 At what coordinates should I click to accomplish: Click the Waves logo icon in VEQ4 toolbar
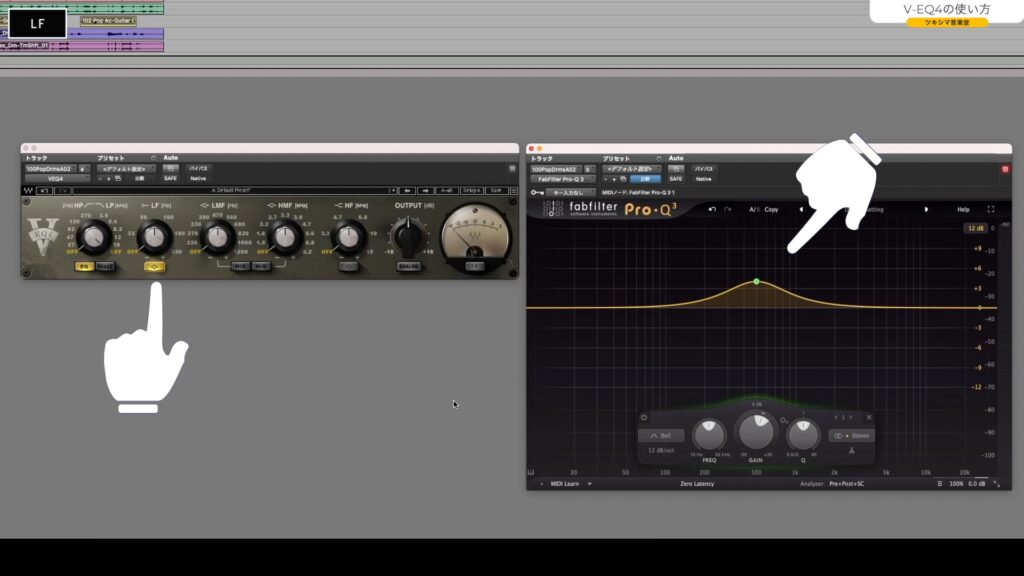pyautogui.click(x=28, y=191)
